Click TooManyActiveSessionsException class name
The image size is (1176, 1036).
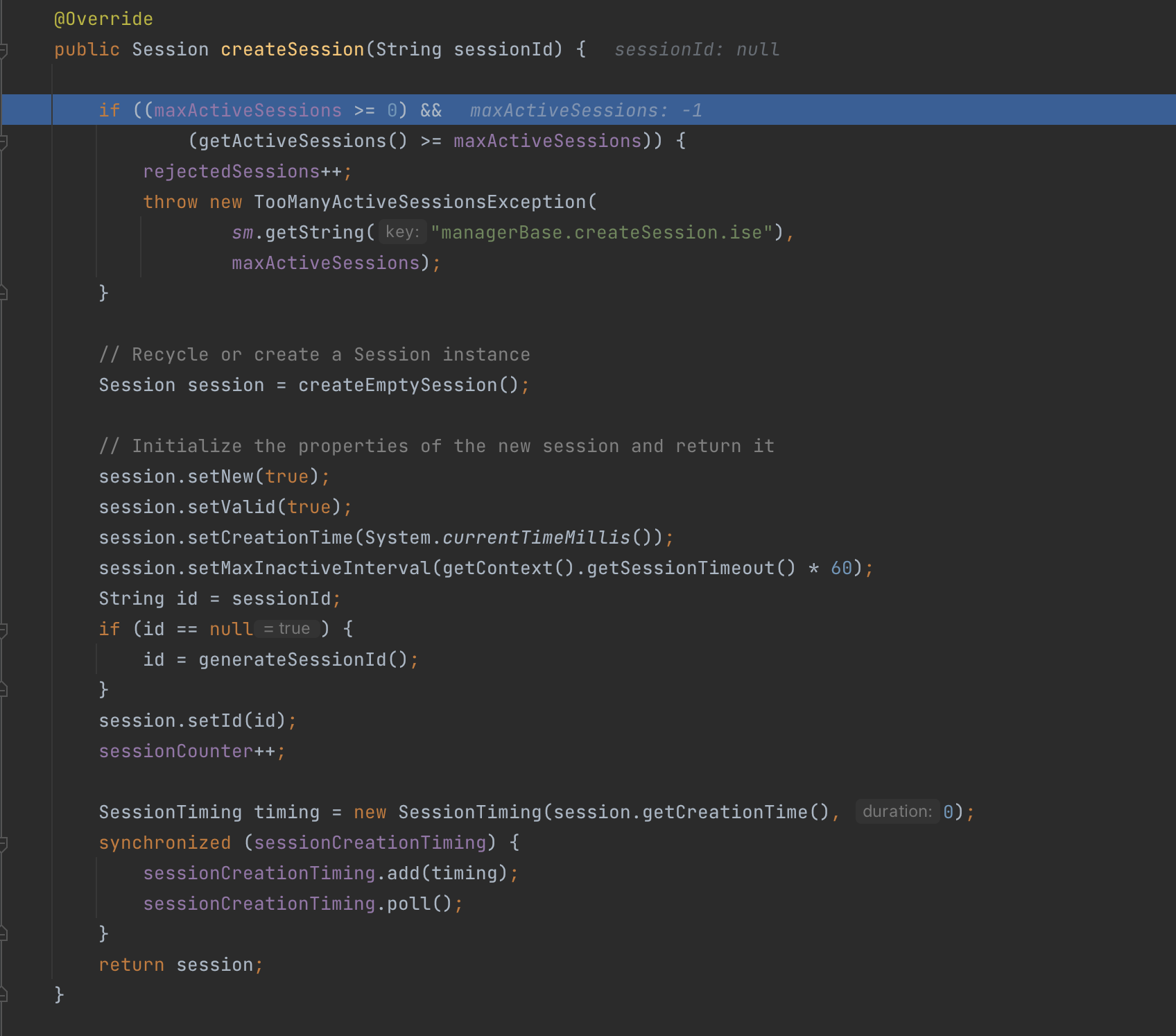(x=420, y=202)
